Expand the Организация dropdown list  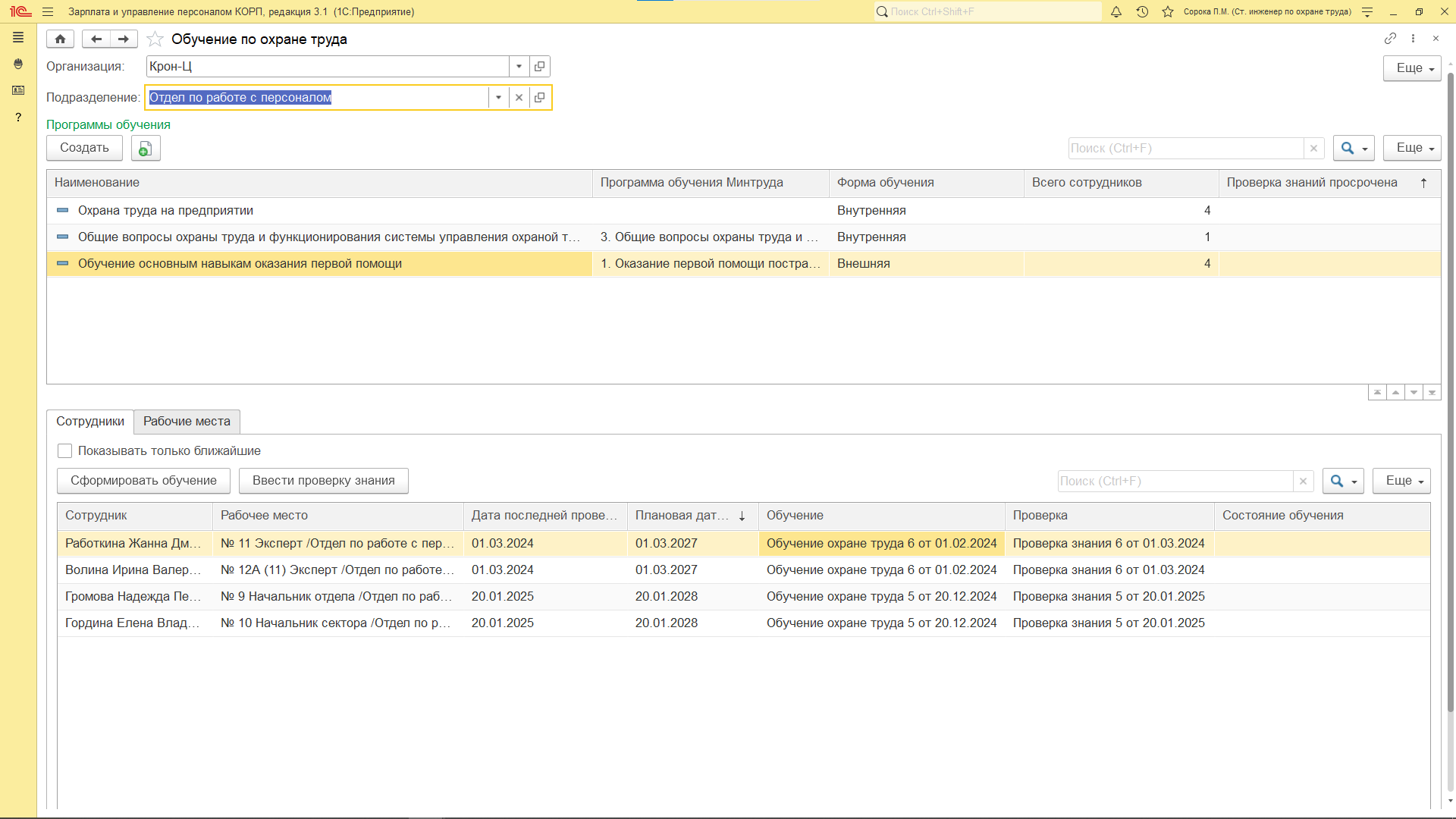tap(519, 67)
